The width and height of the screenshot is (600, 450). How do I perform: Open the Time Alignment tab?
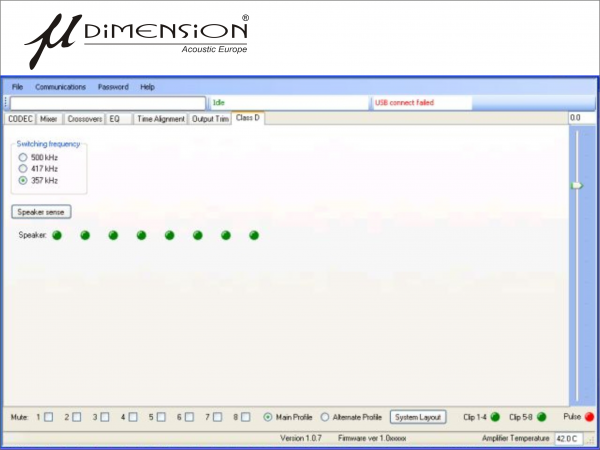tap(161, 118)
